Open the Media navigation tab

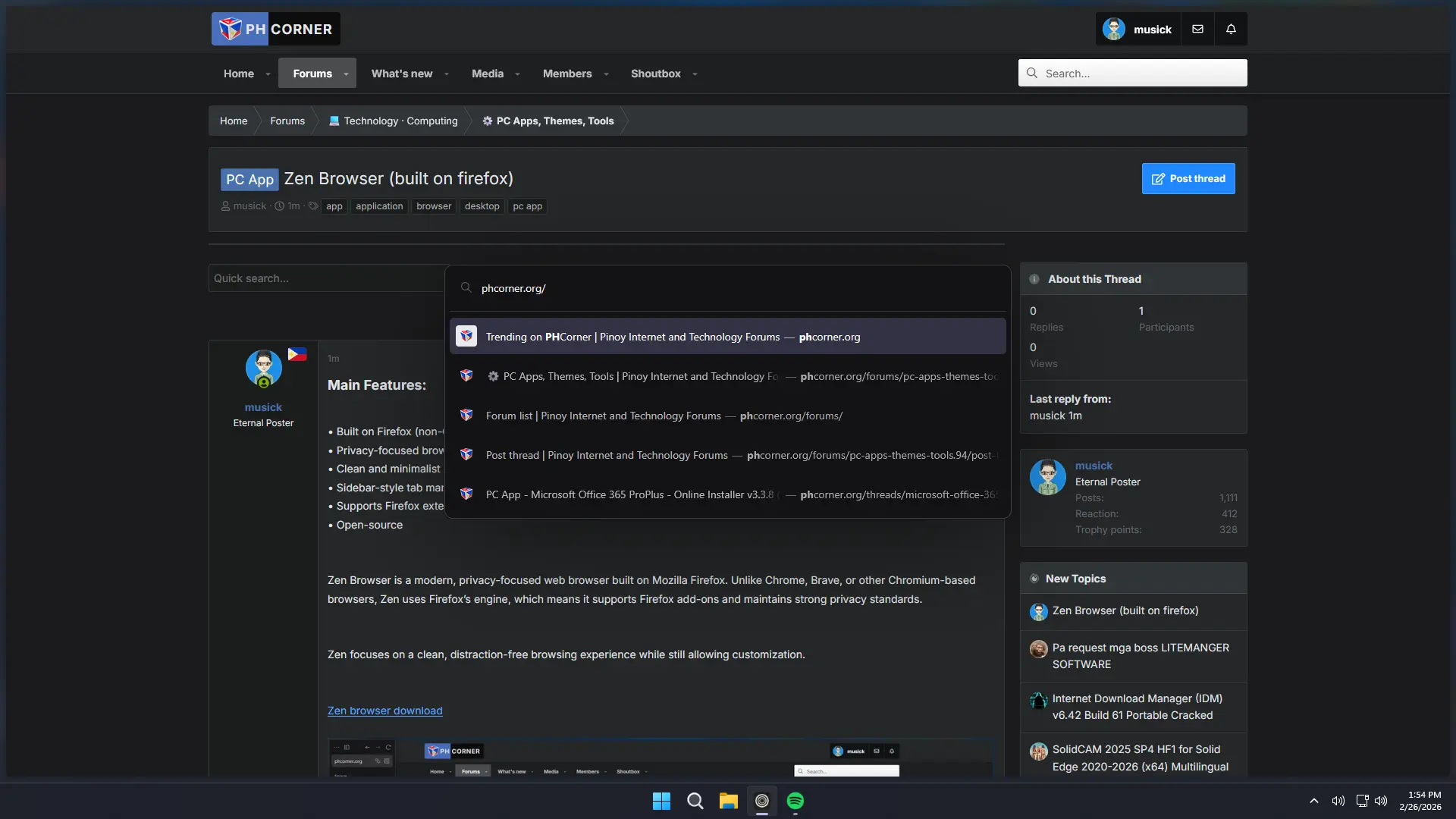[488, 74]
